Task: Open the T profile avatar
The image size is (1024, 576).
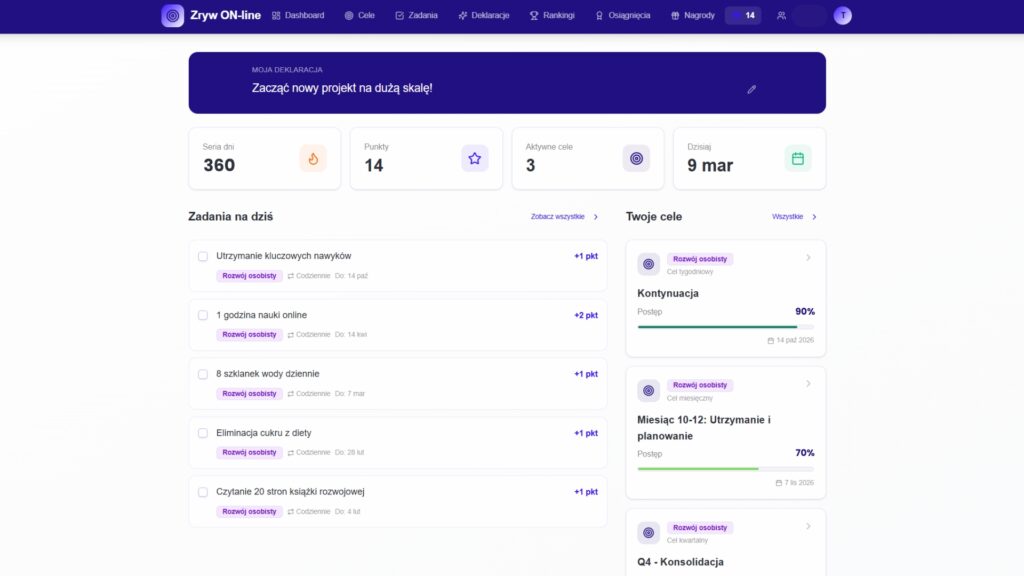Action: coord(843,16)
